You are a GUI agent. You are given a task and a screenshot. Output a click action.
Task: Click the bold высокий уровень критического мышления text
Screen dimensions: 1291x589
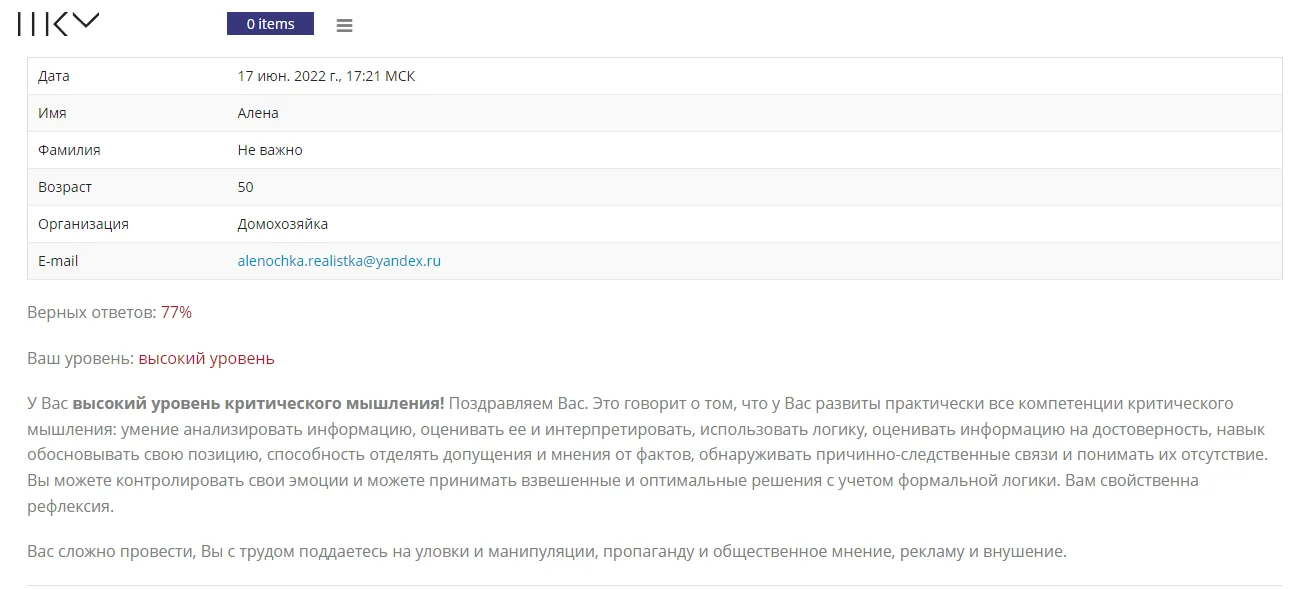click(x=256, y=405)
